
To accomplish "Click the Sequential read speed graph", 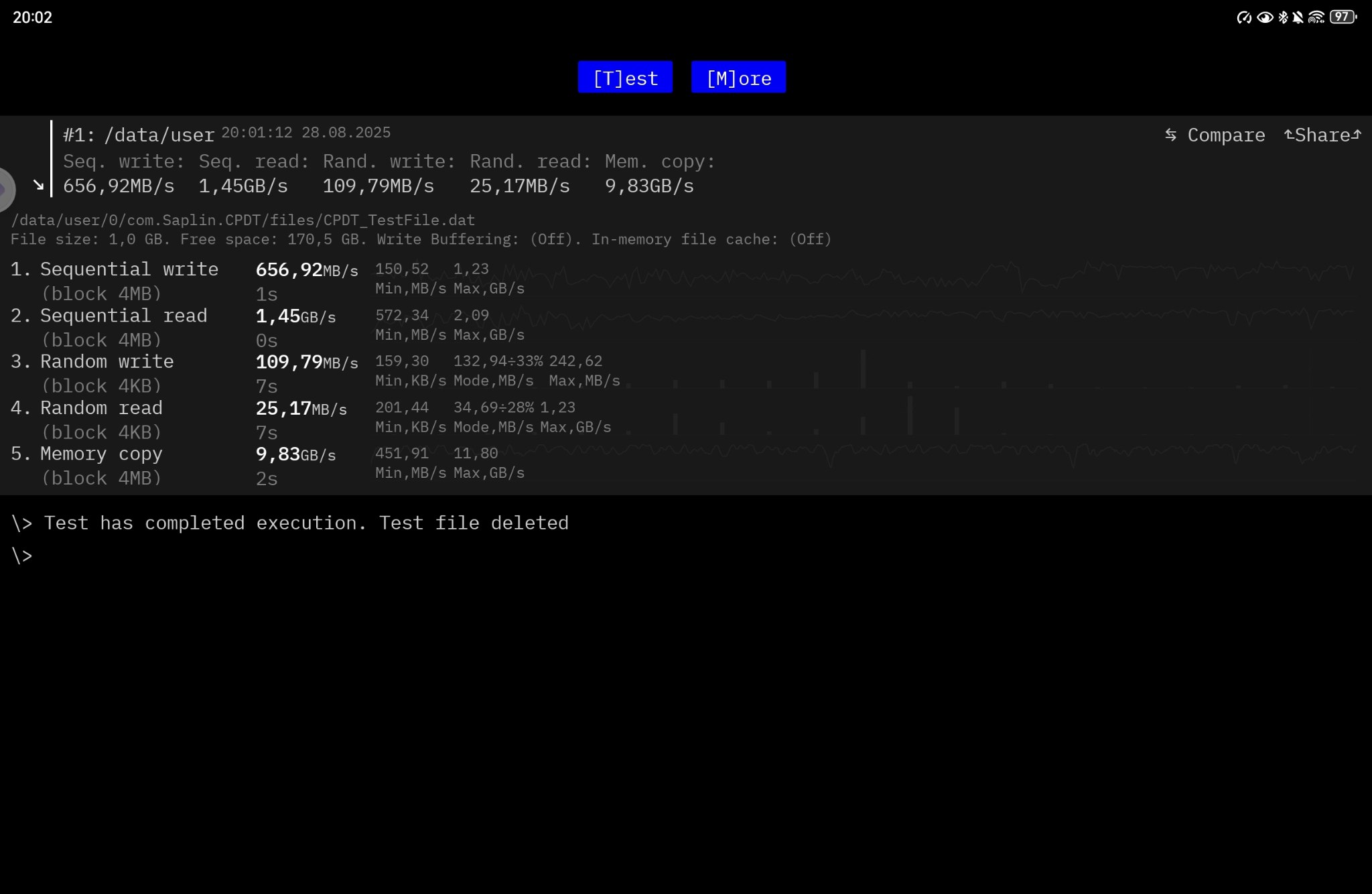I will click(938, 318).
